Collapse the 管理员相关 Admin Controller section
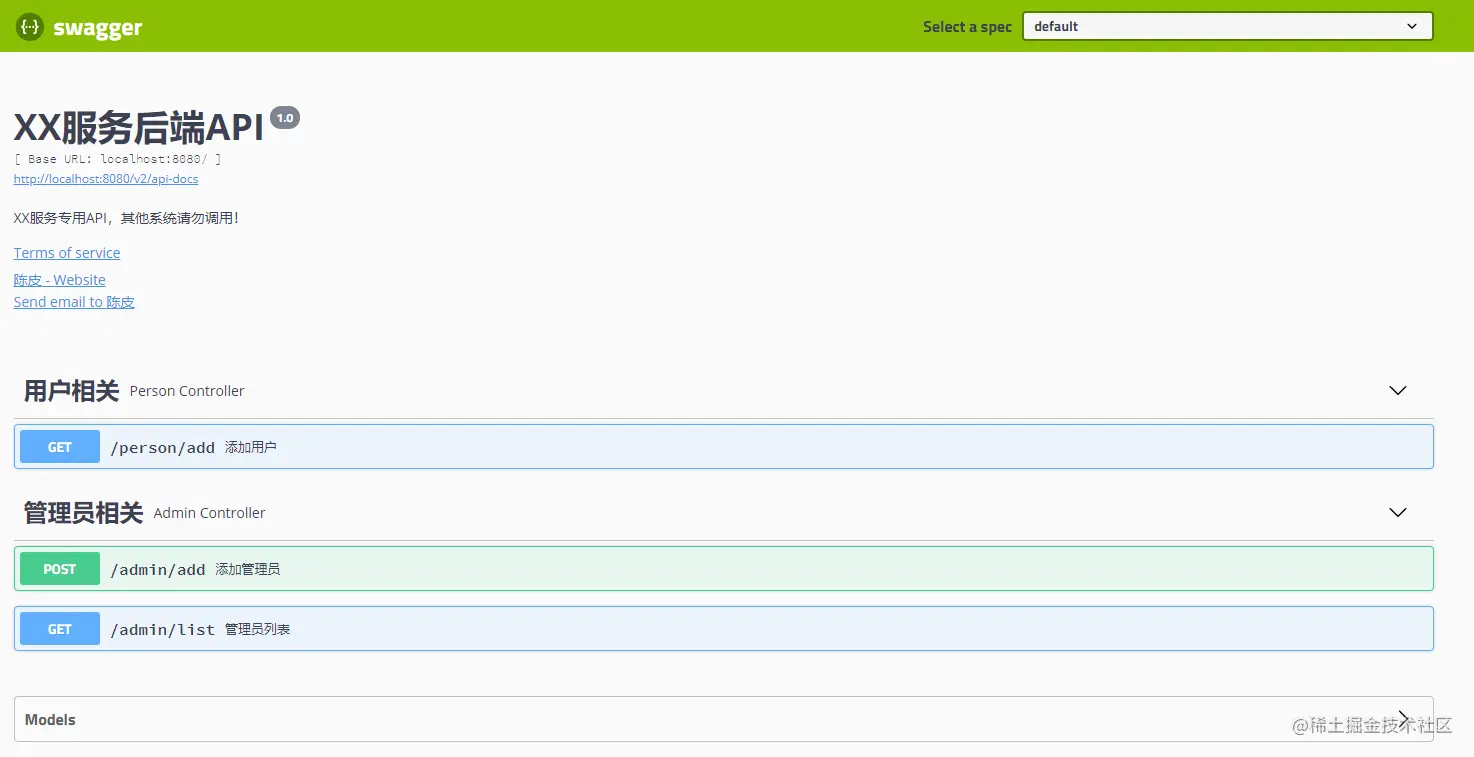 click(1398, 513)
